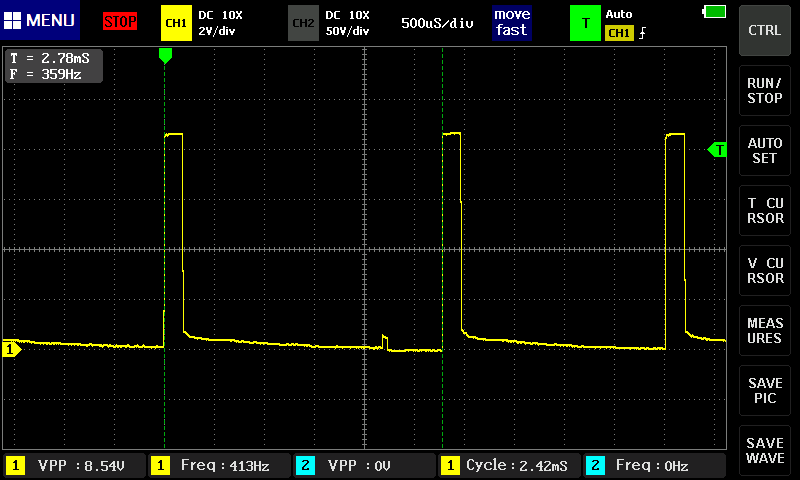Tap CH2 DC 10X 50V/div setting
The height and width of the screenshot is (480, 800).
click(347, 23)
